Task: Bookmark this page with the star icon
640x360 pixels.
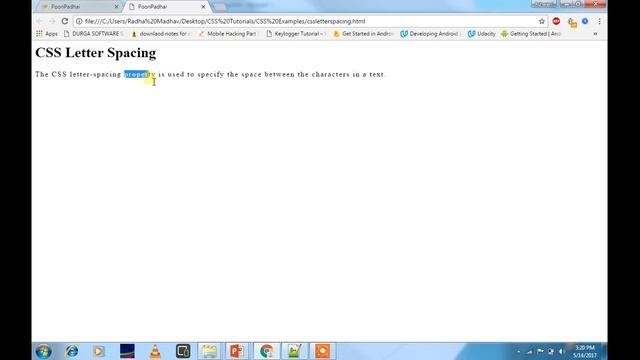Action: coord(542,21)
